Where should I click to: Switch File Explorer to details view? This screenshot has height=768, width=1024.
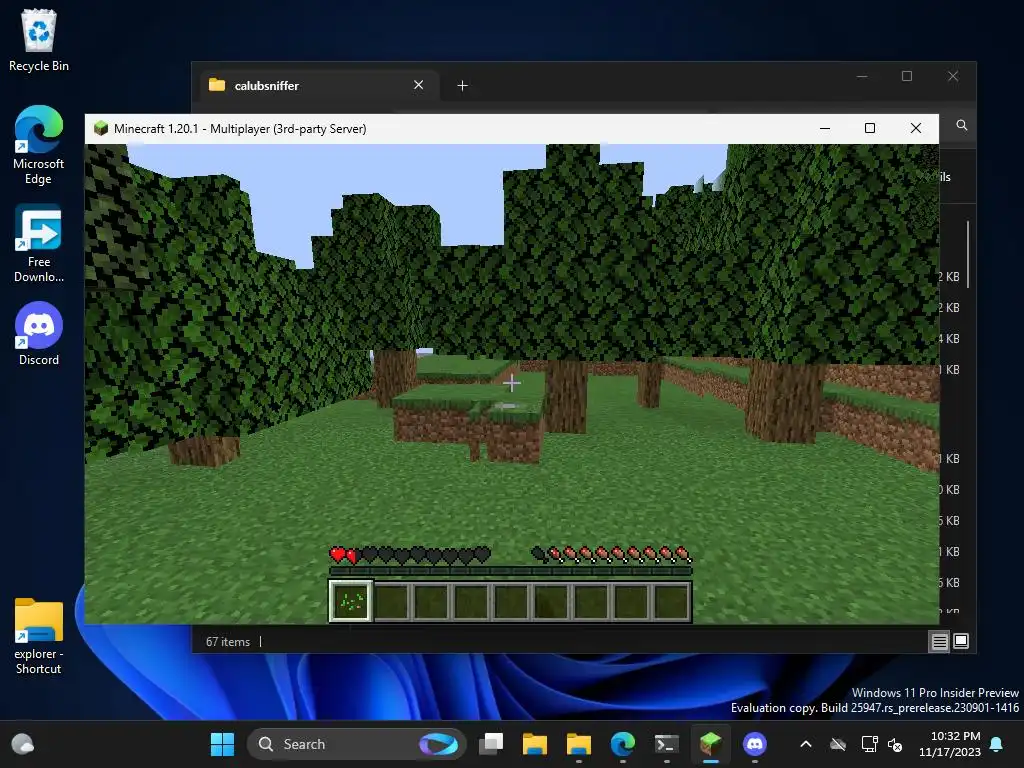940,642
